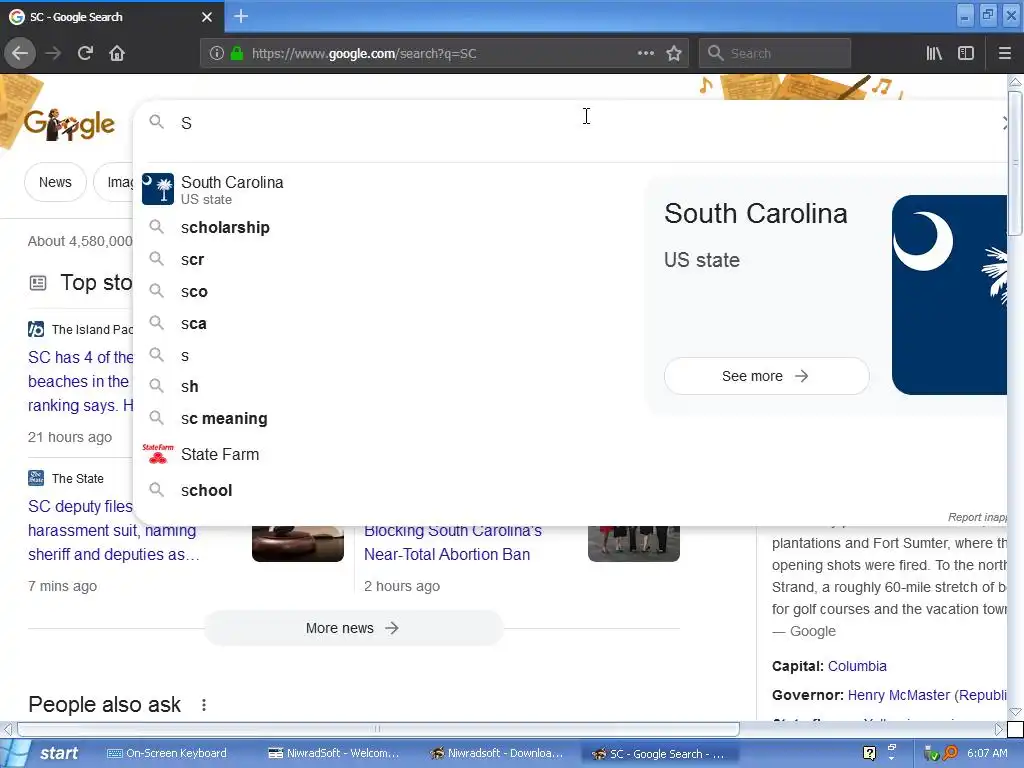Click the South Carolina flag icon in suggestions
Image resolution: width=1024 pixels, height=768 pixels.
point(157,189)
